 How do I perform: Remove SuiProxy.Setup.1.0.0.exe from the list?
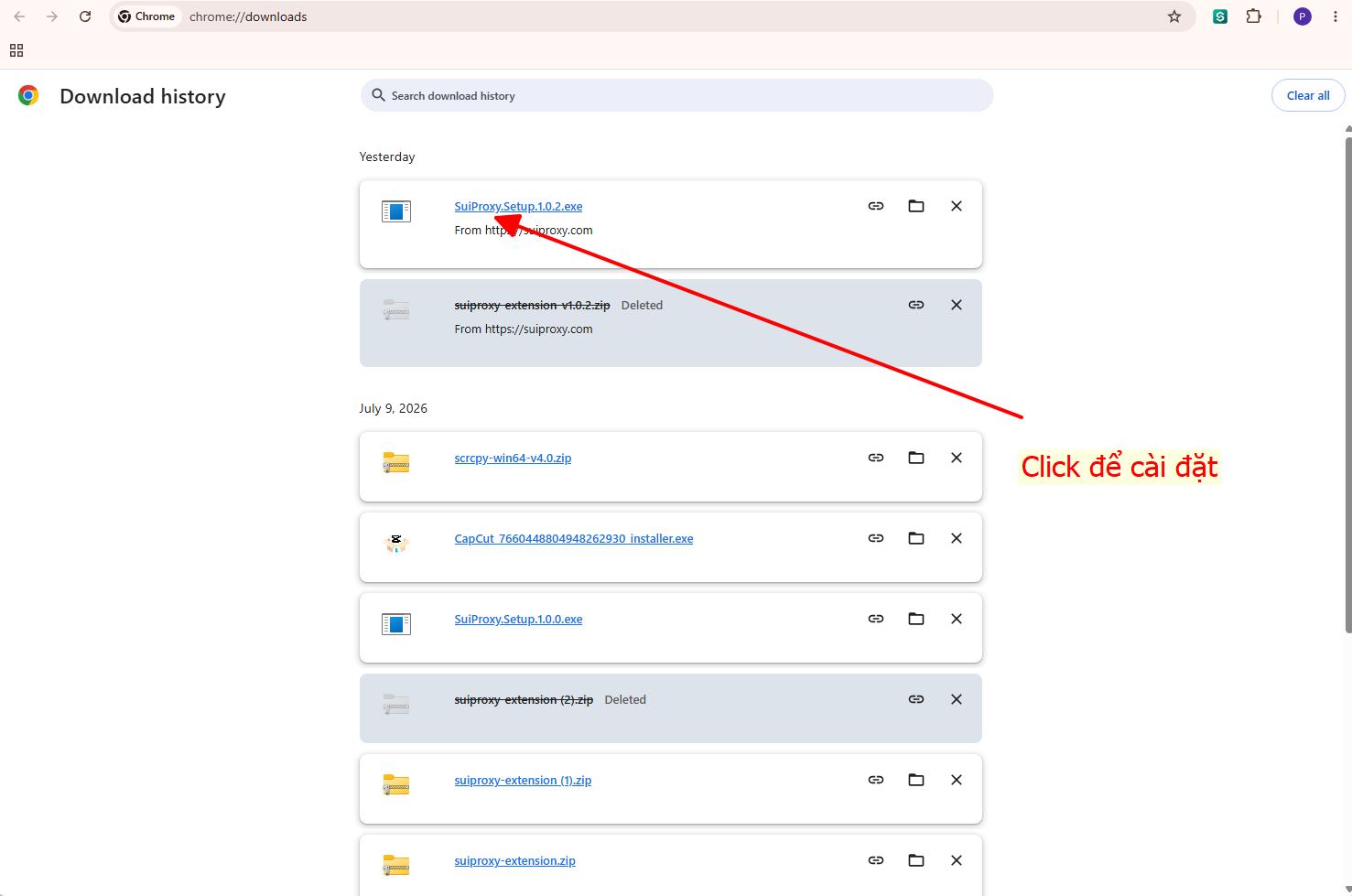coord(957,619)
